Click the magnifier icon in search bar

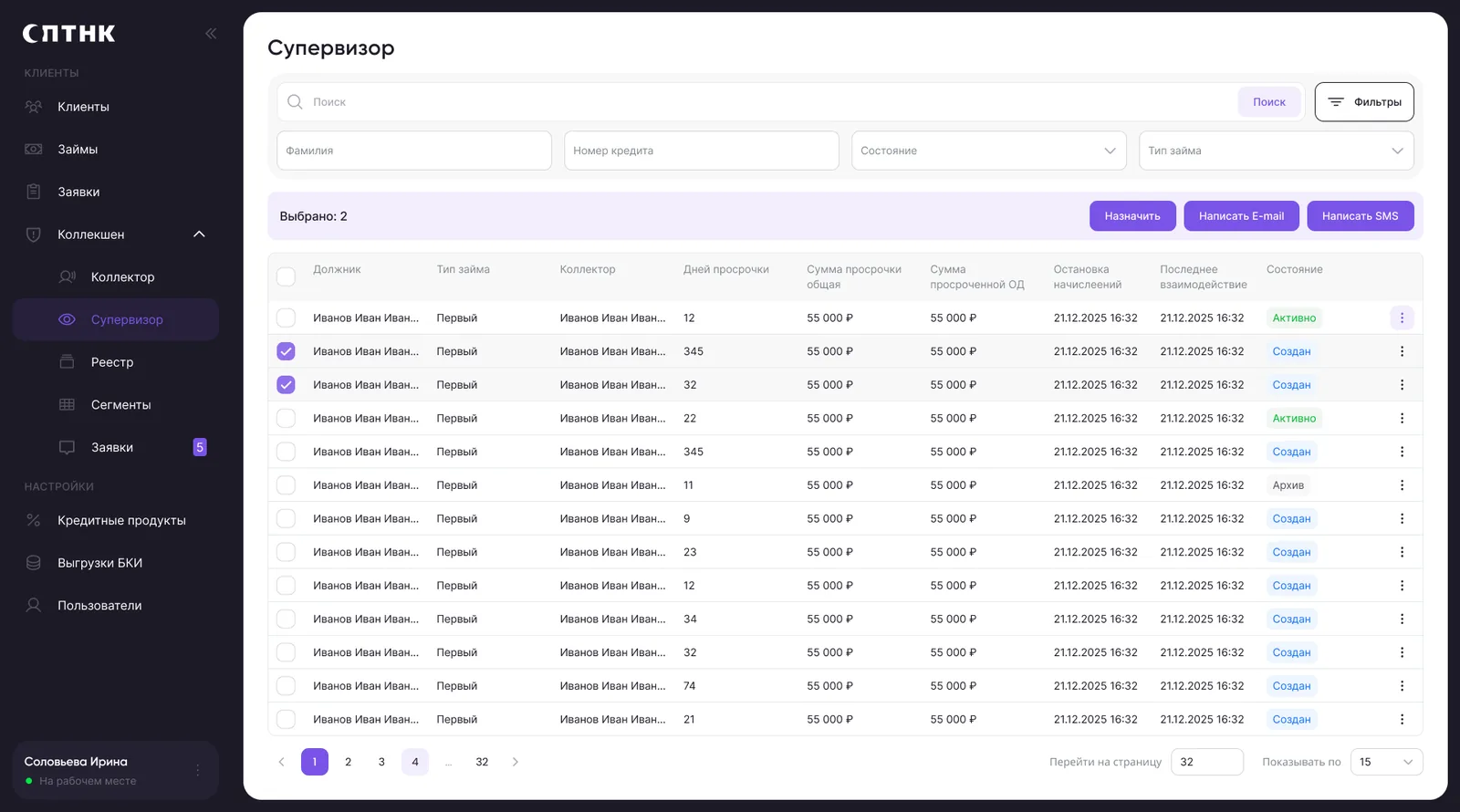point(295,101)
